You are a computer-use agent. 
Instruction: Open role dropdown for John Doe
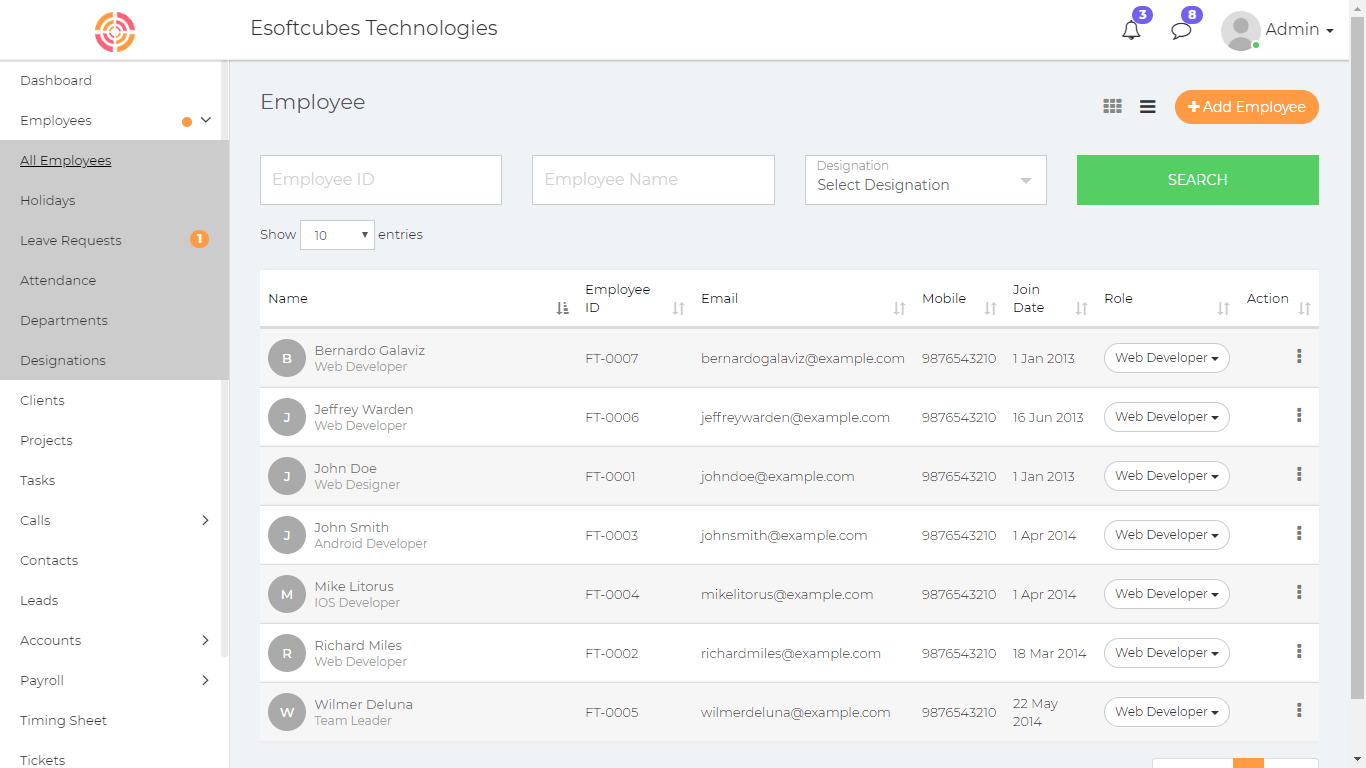pyautogui.click(x=1166, y=476)
